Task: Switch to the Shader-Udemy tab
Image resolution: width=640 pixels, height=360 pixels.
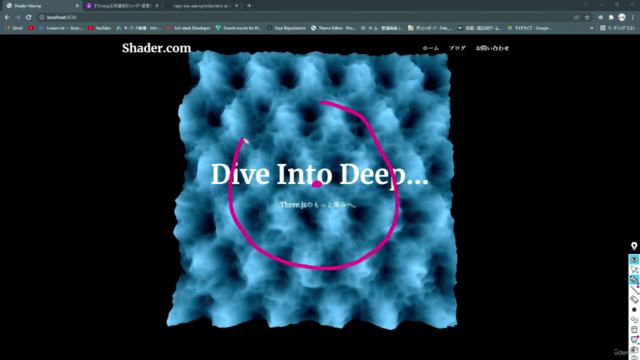Action: [41, 6]
